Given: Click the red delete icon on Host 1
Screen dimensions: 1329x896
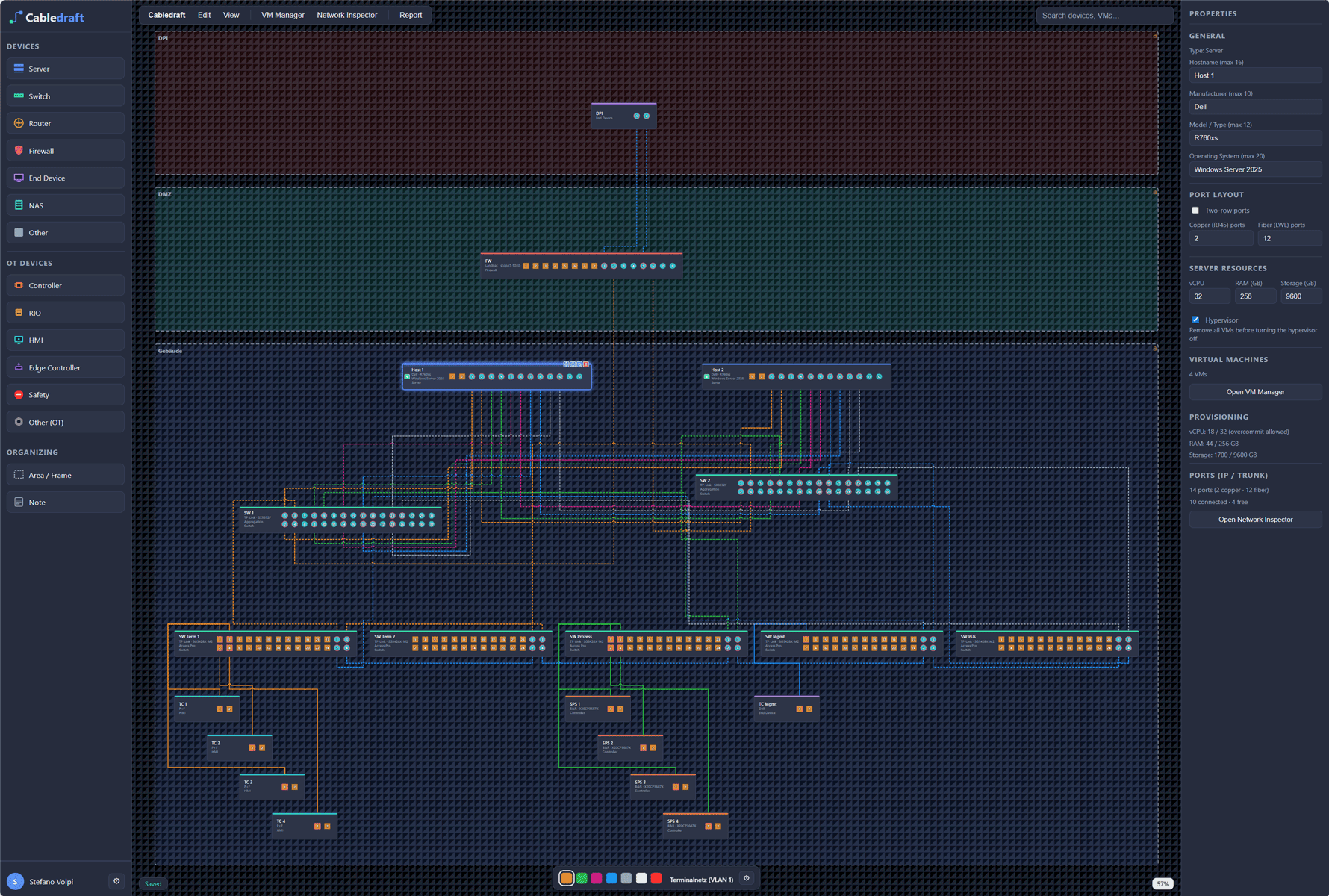Looking at the screenshot, I should 586,364.
